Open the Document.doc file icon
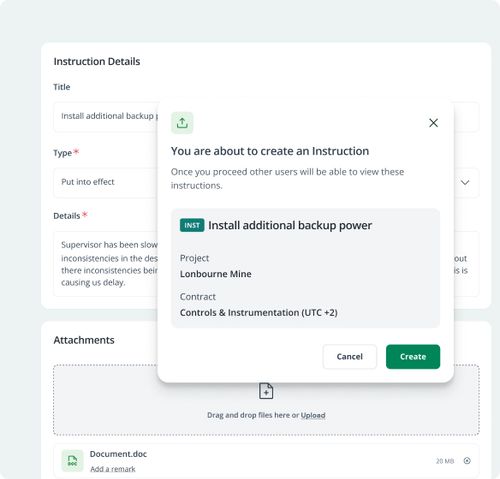 [72, 461]
